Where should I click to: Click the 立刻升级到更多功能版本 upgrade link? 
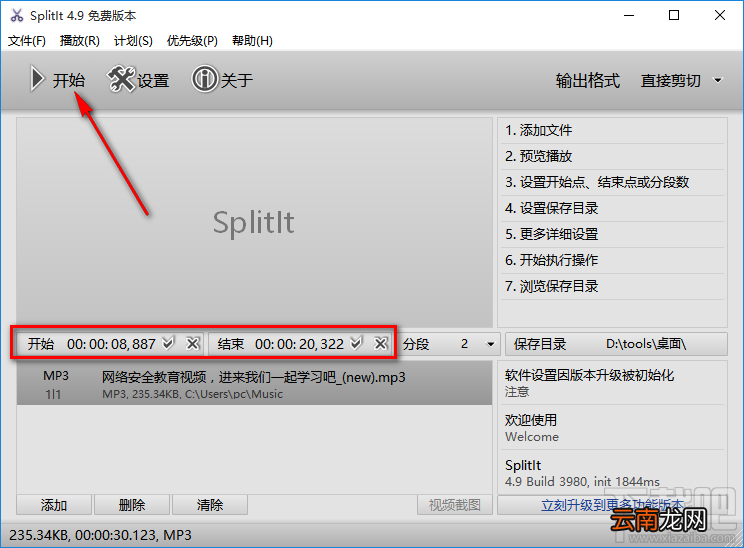coord(613,505)
